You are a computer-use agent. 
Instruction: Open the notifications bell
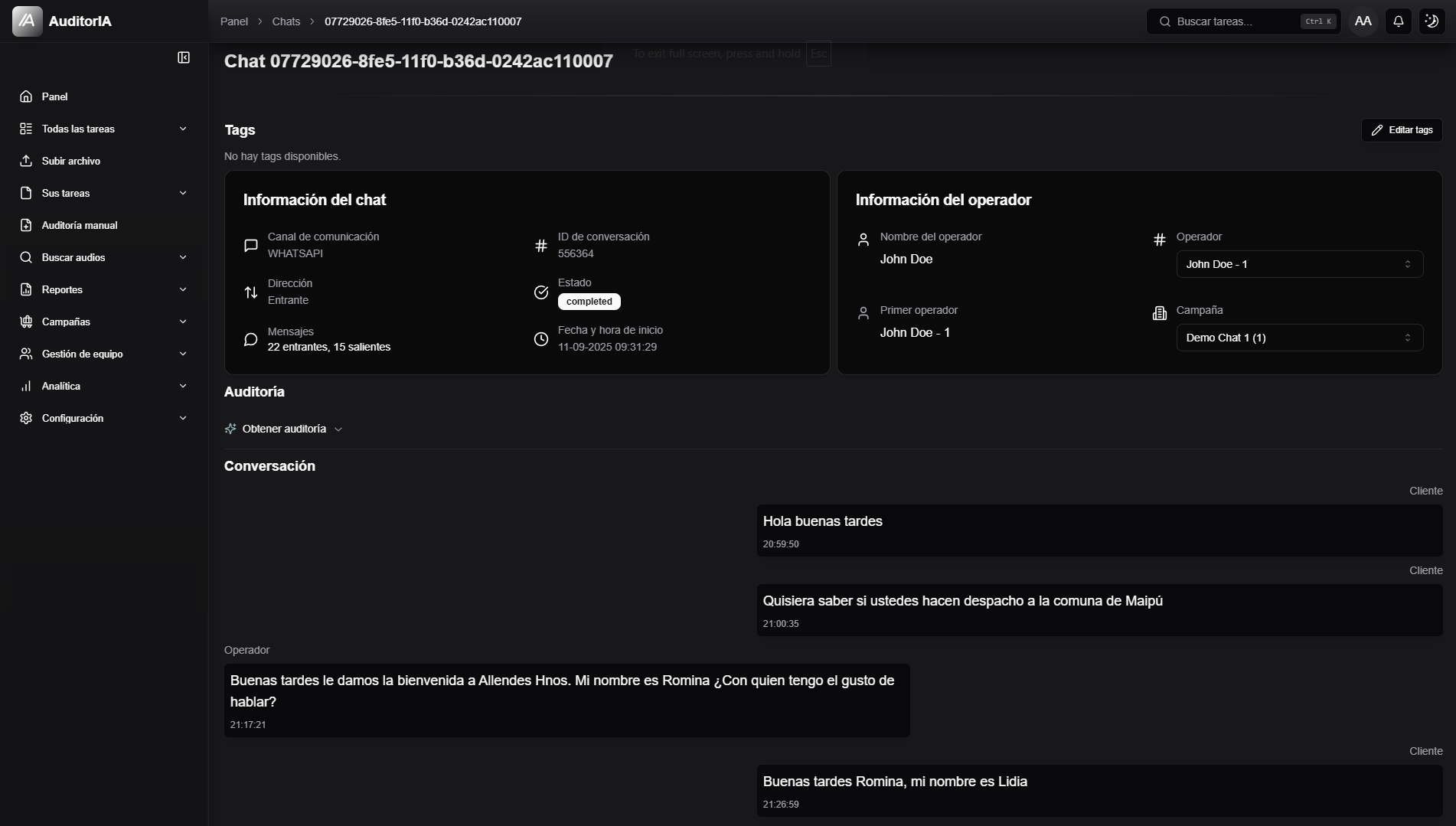pos(1399,21)
